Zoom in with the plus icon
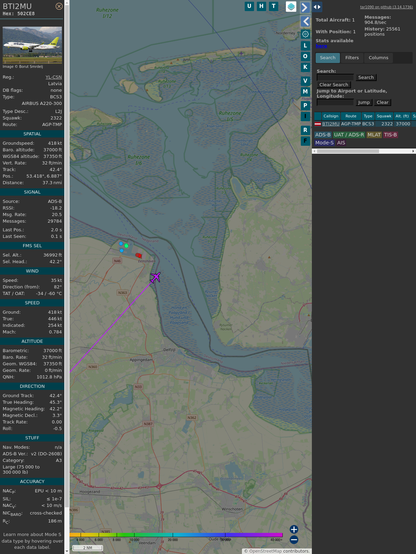Viewport: 416px width, 554px height. (x=294, y=529)
